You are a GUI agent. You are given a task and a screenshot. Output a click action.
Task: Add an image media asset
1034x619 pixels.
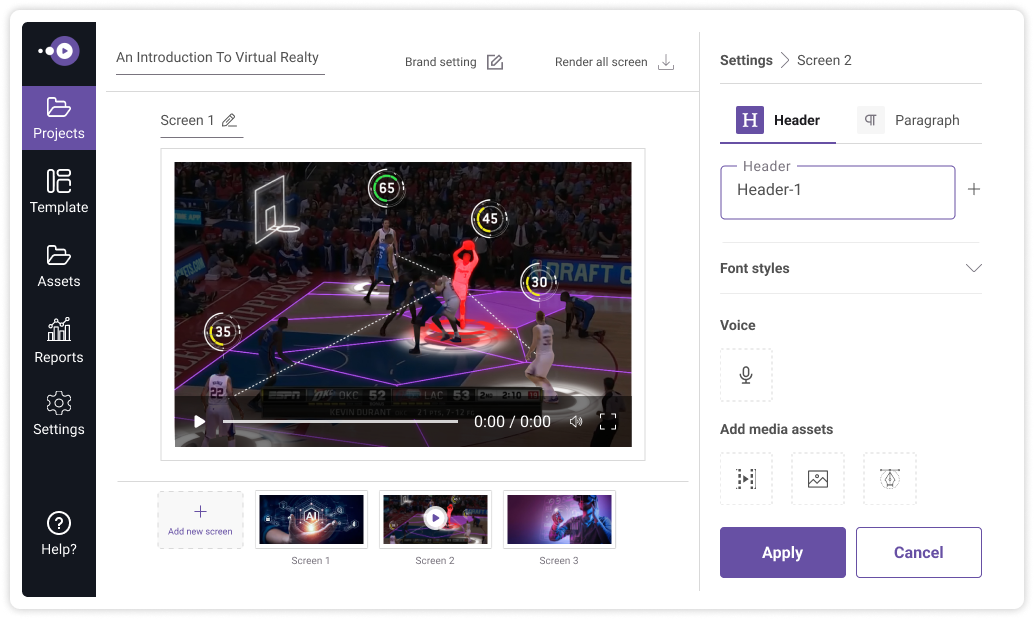click(x=818, y=479)
